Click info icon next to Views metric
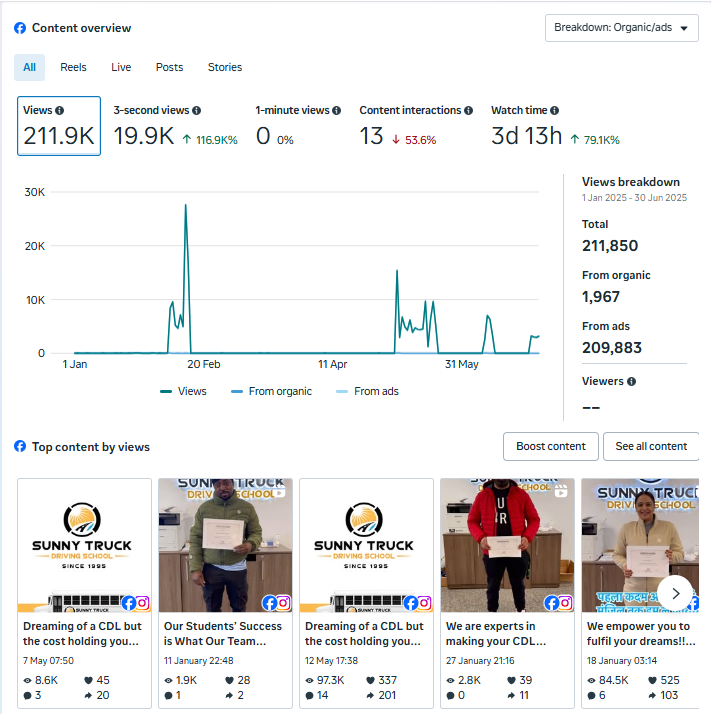711x714 pixels. coord(60,111)
